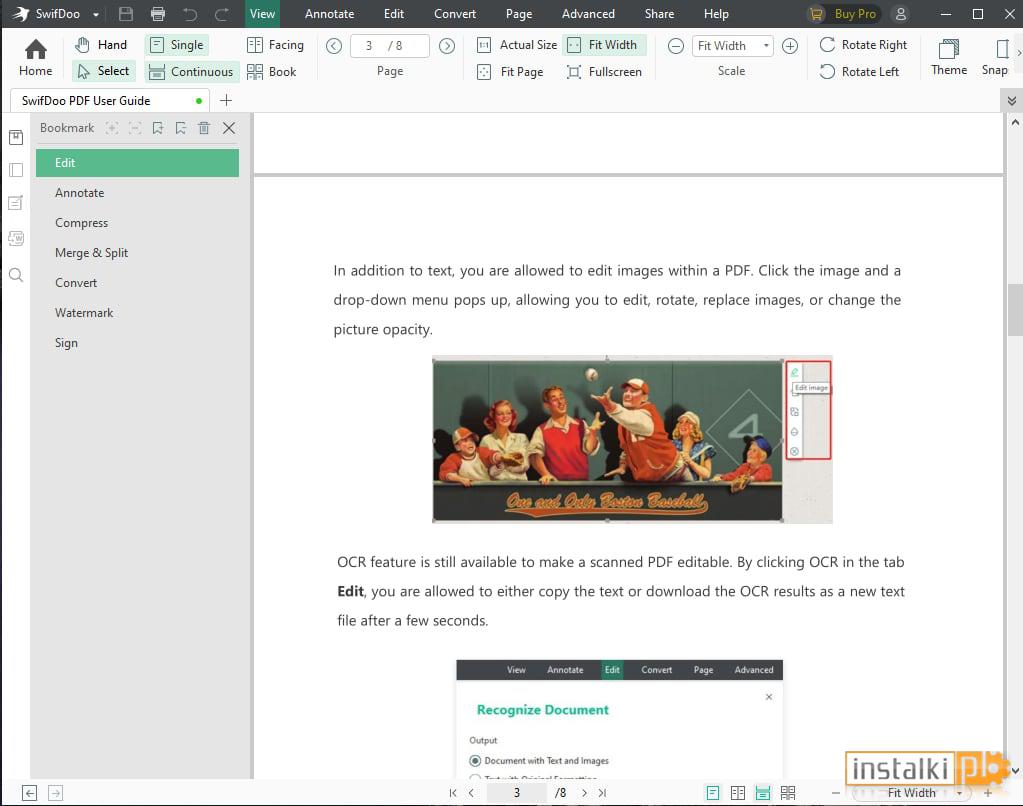
Task: Click the Save icon in title bar
Action: pos(126,14)
